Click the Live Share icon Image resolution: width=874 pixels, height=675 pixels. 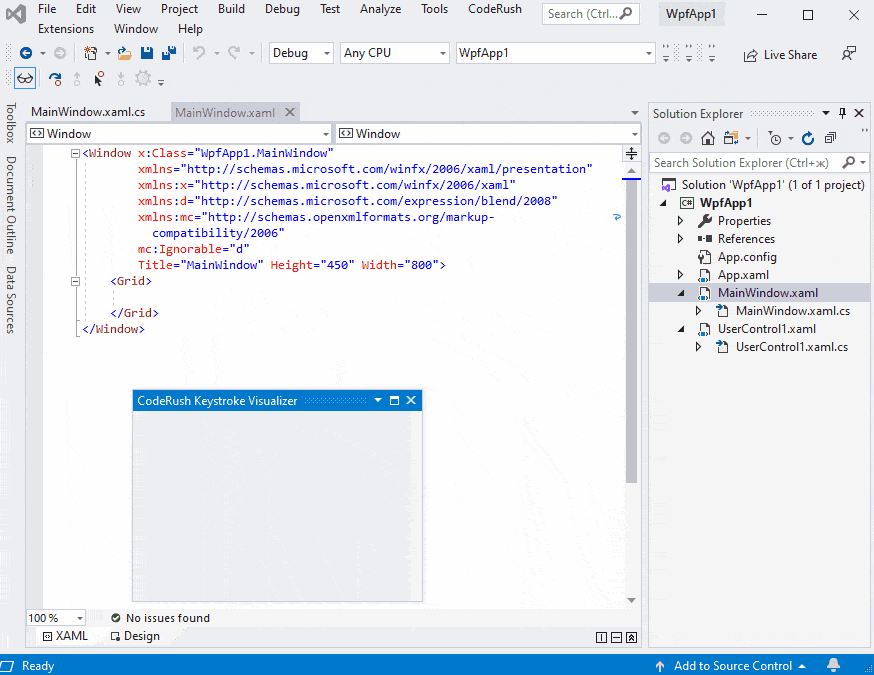pos(781,55)
